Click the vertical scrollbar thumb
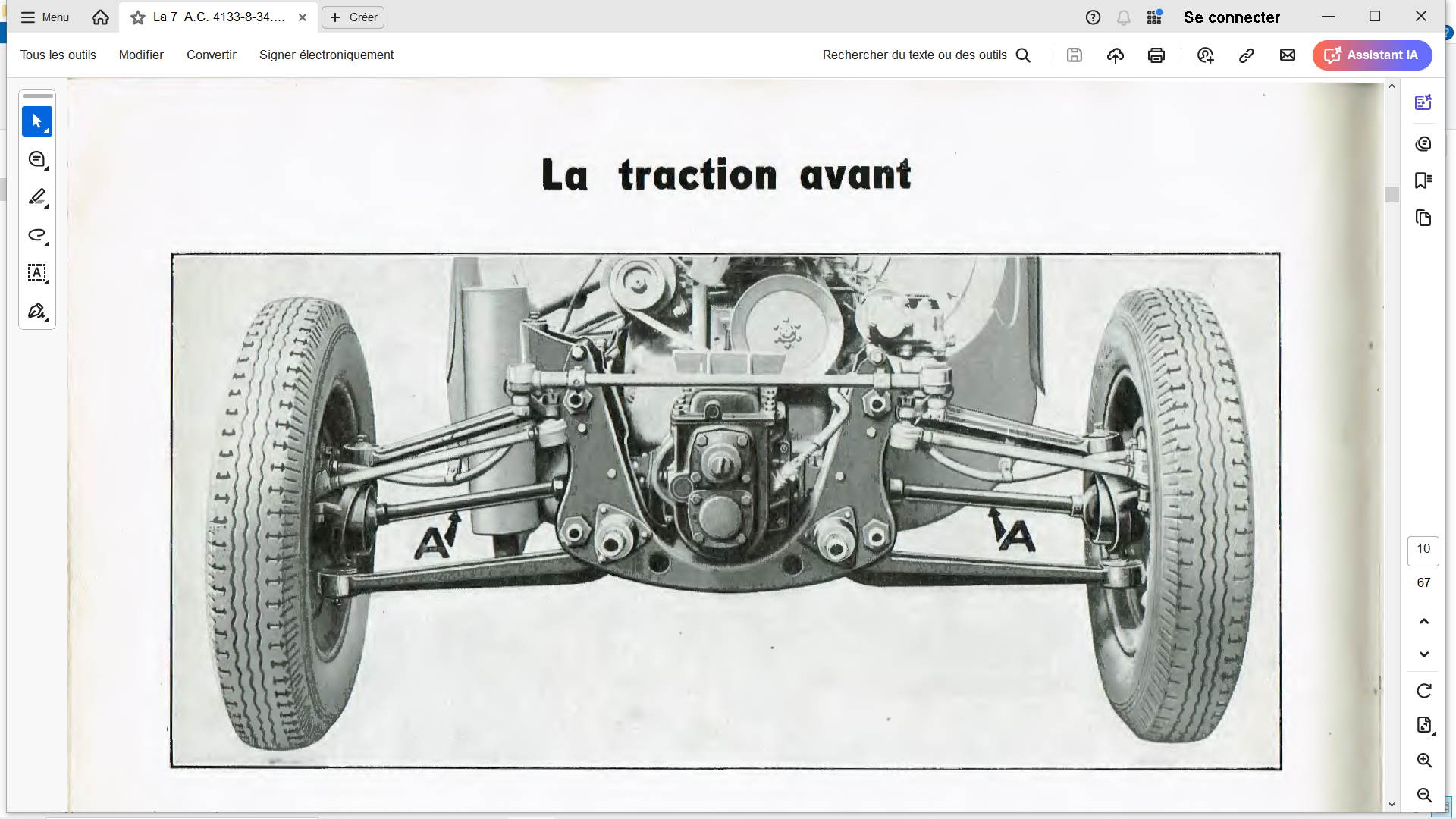The height and width of the screenshot is (819, 1456). 1391,194
